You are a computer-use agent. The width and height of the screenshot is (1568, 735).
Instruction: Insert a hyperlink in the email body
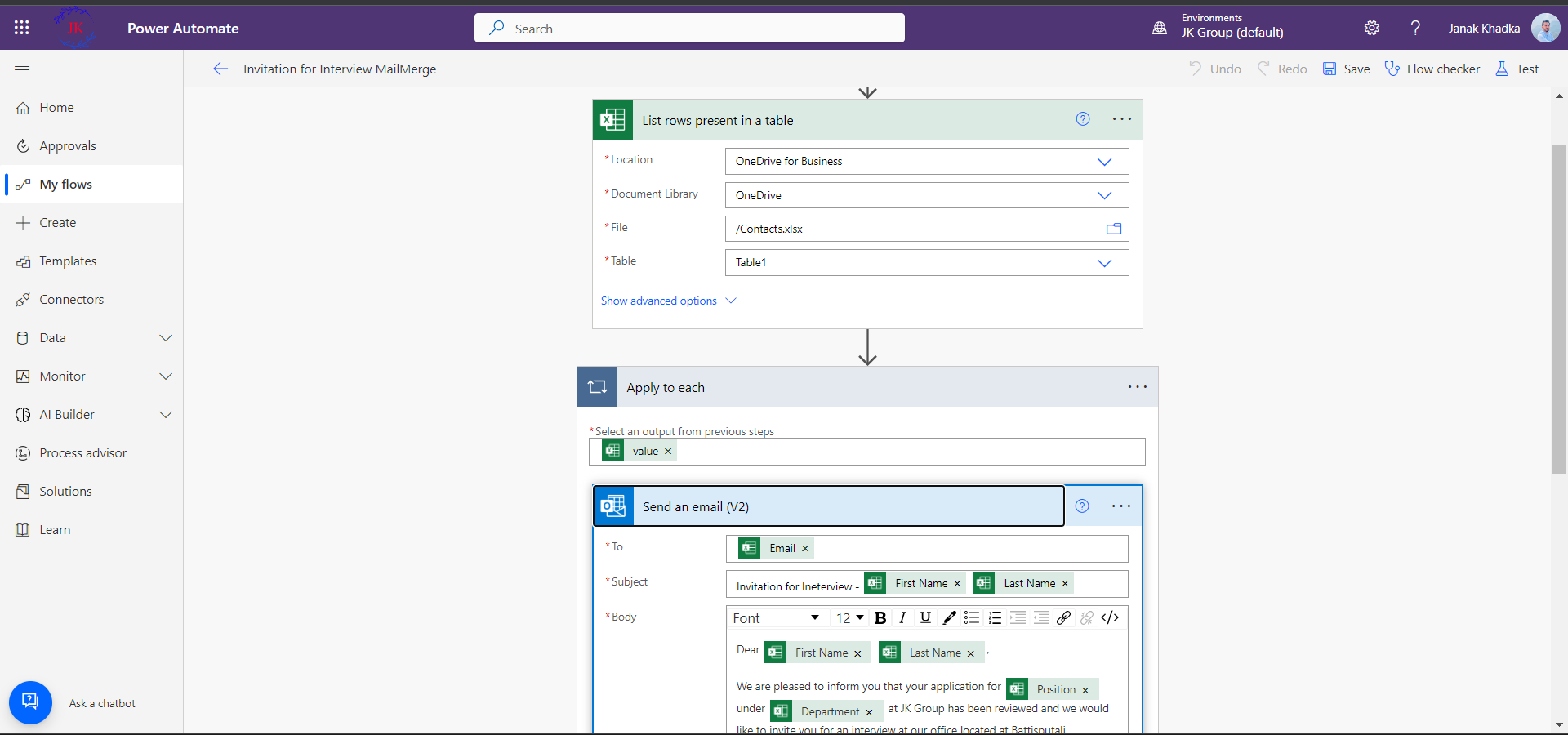tap(1063, 618)
